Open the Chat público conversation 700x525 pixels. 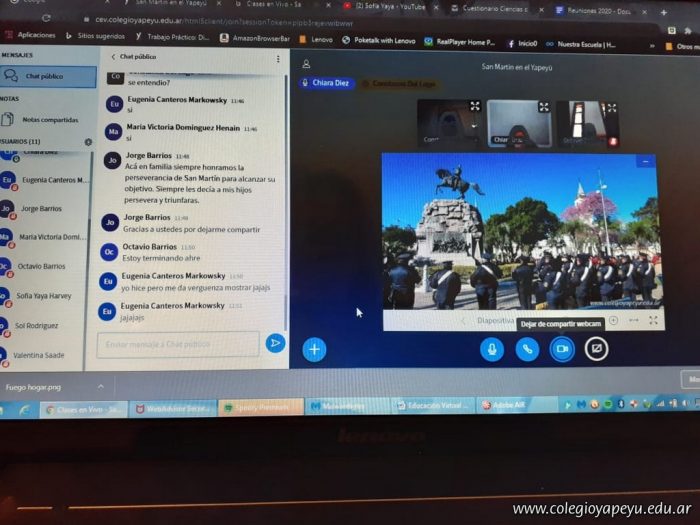point(47,76)
